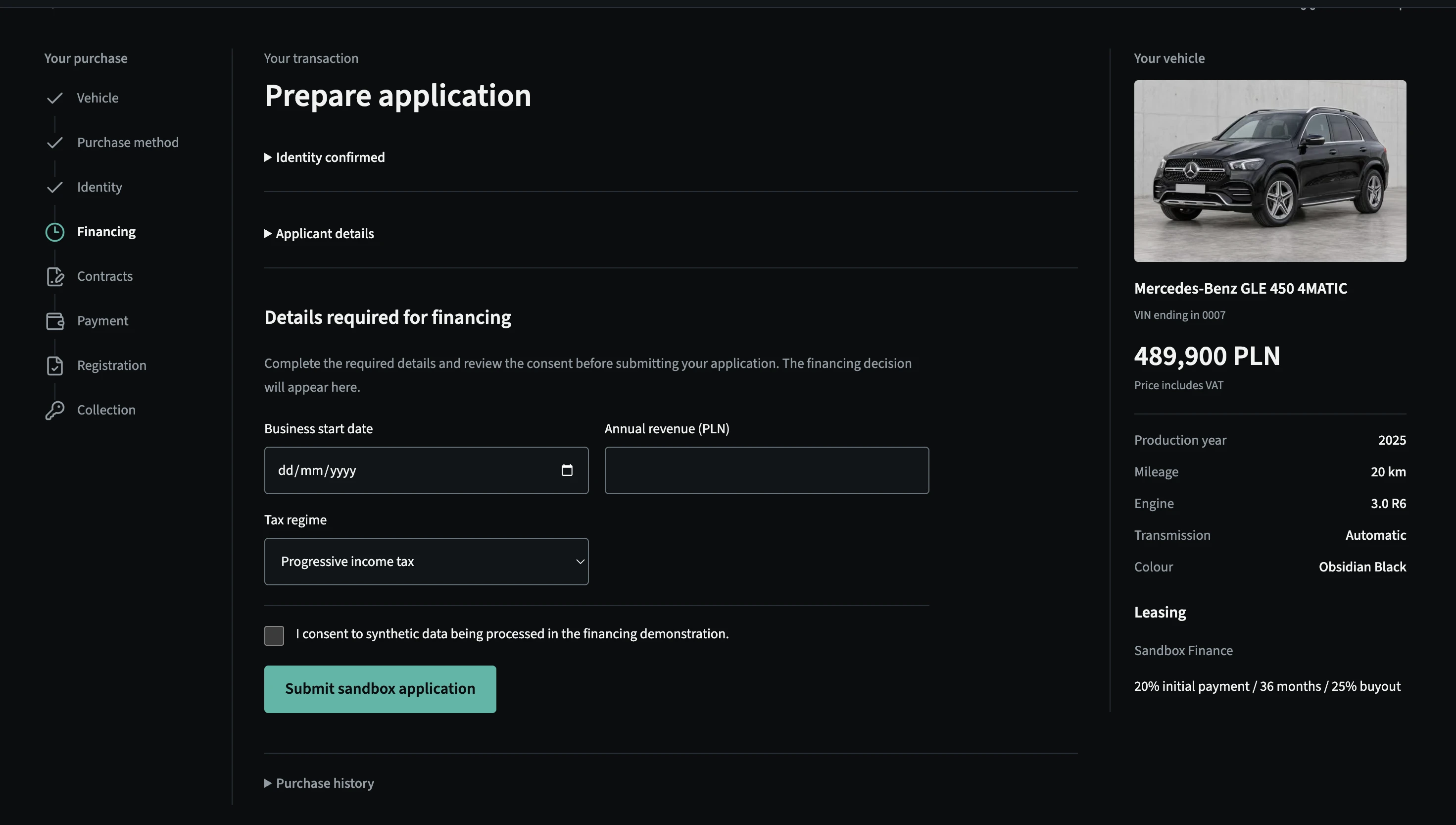Click the Annual revenue (PLN) input
The width and height of the screenshot is (1456, 825).
click(767, 470)
